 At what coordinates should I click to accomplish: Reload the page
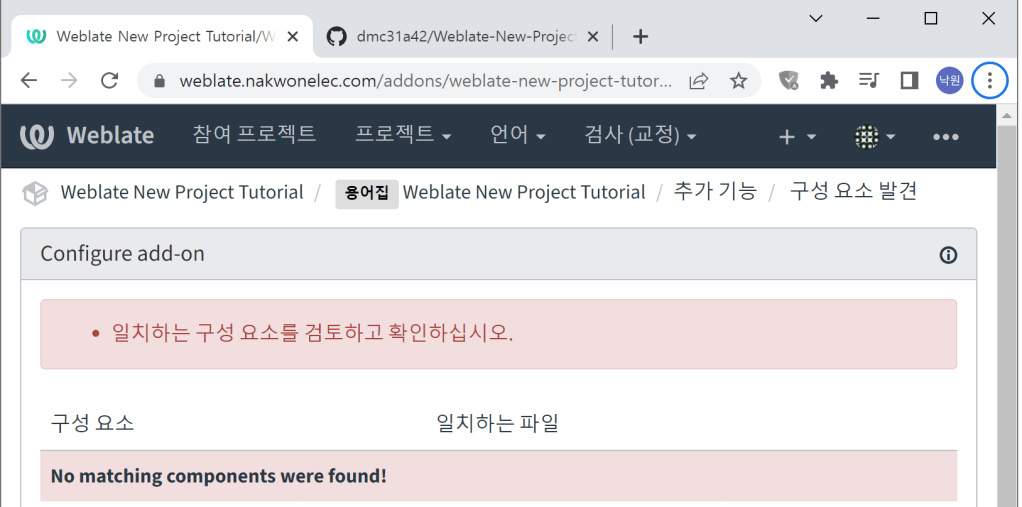click(109, 81)
